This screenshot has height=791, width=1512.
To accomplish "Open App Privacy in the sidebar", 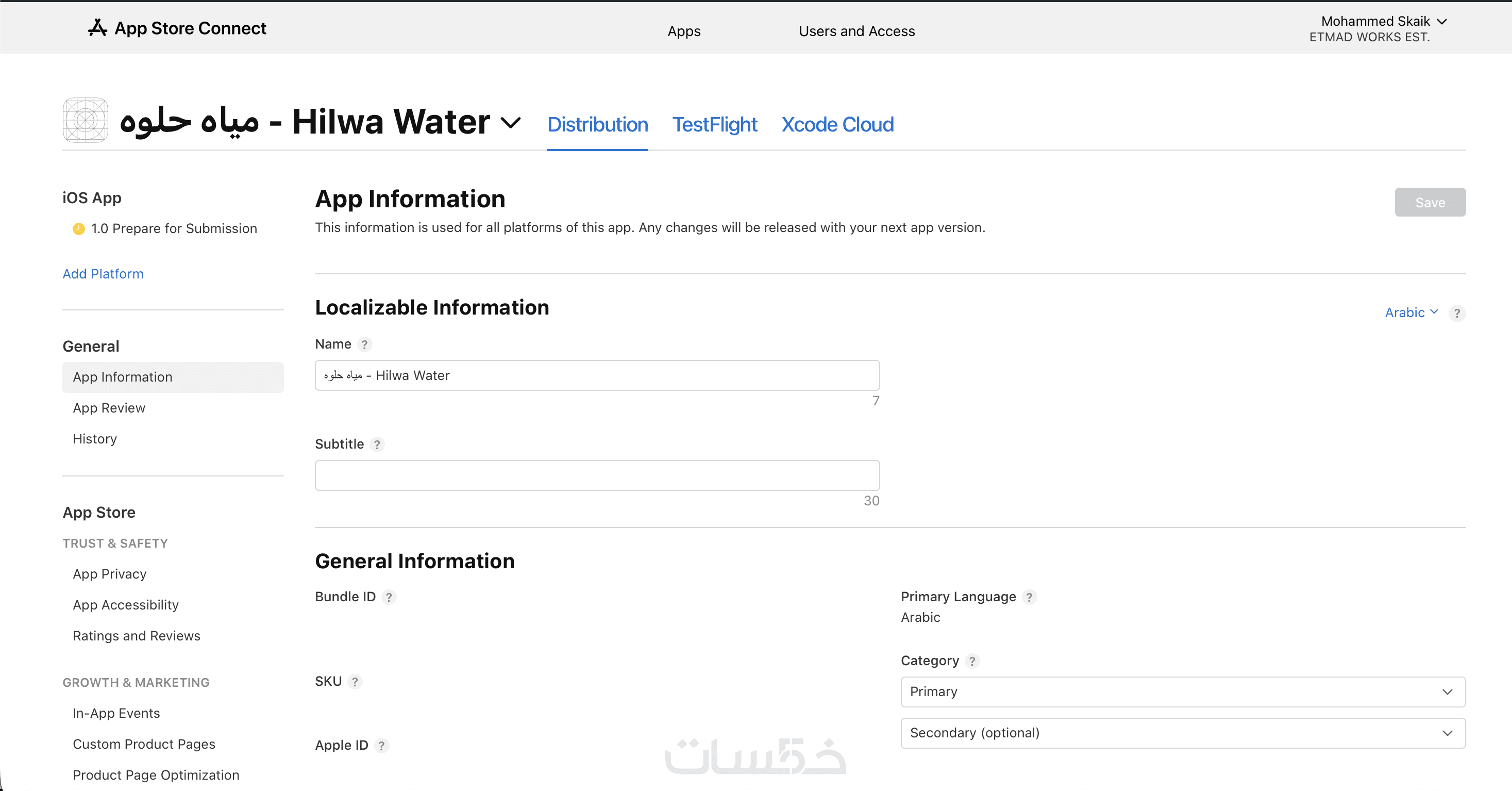I will (x=109, y=574).
